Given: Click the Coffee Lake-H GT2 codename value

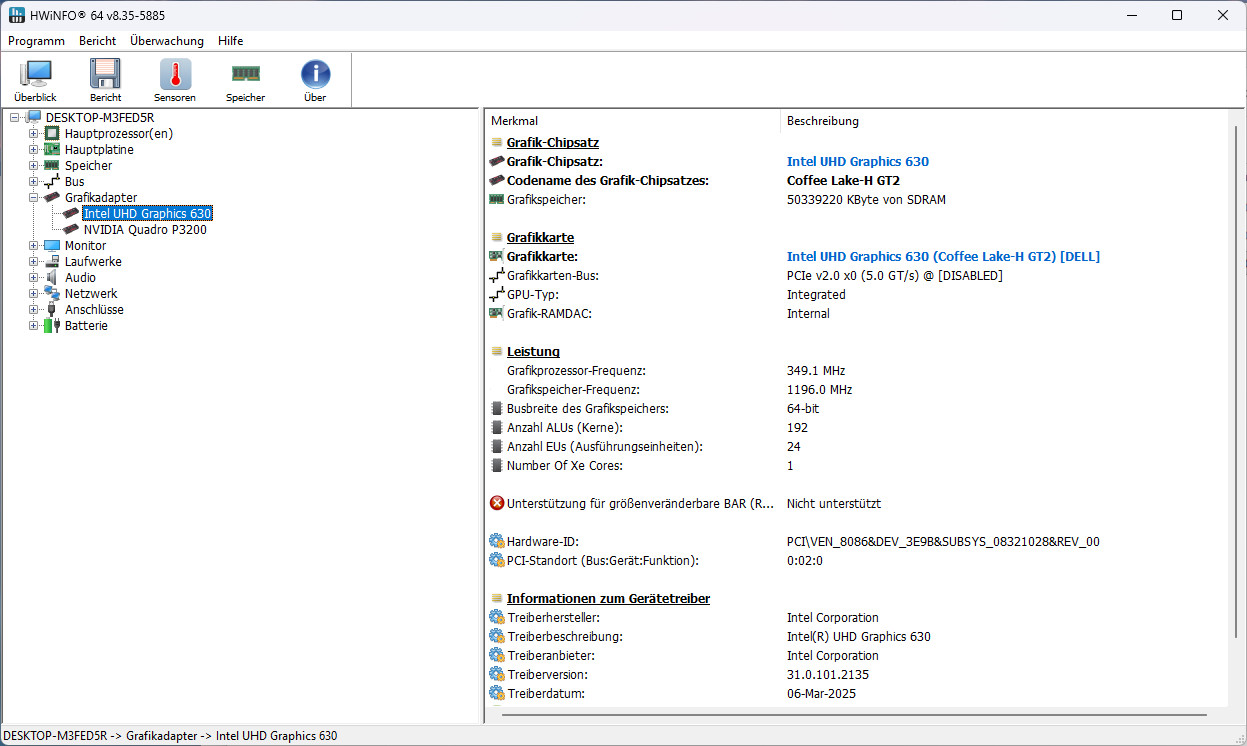Looking at the screenshot, I should (x=843, y=181).
